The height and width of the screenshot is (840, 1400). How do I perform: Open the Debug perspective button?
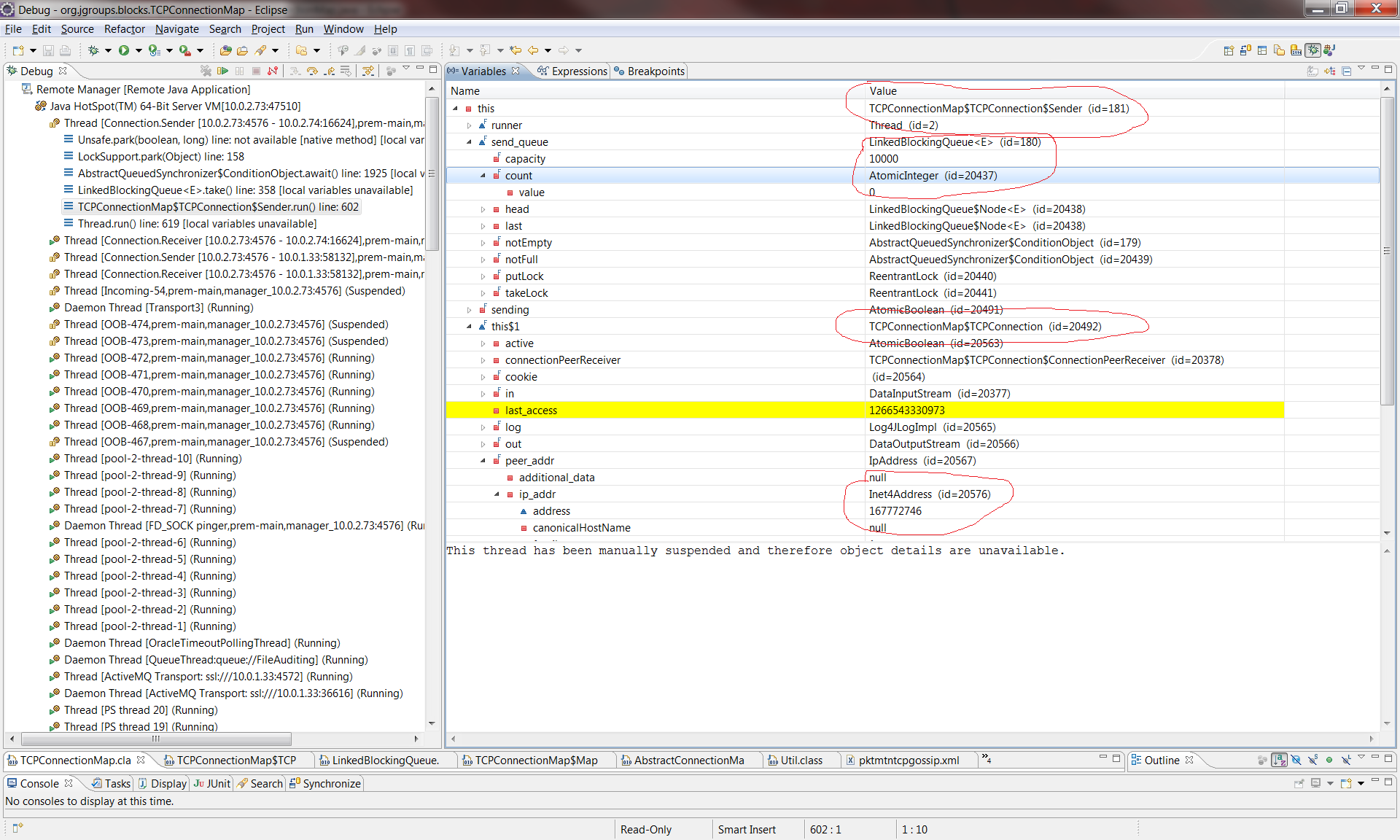click(x=1312, y=50)
